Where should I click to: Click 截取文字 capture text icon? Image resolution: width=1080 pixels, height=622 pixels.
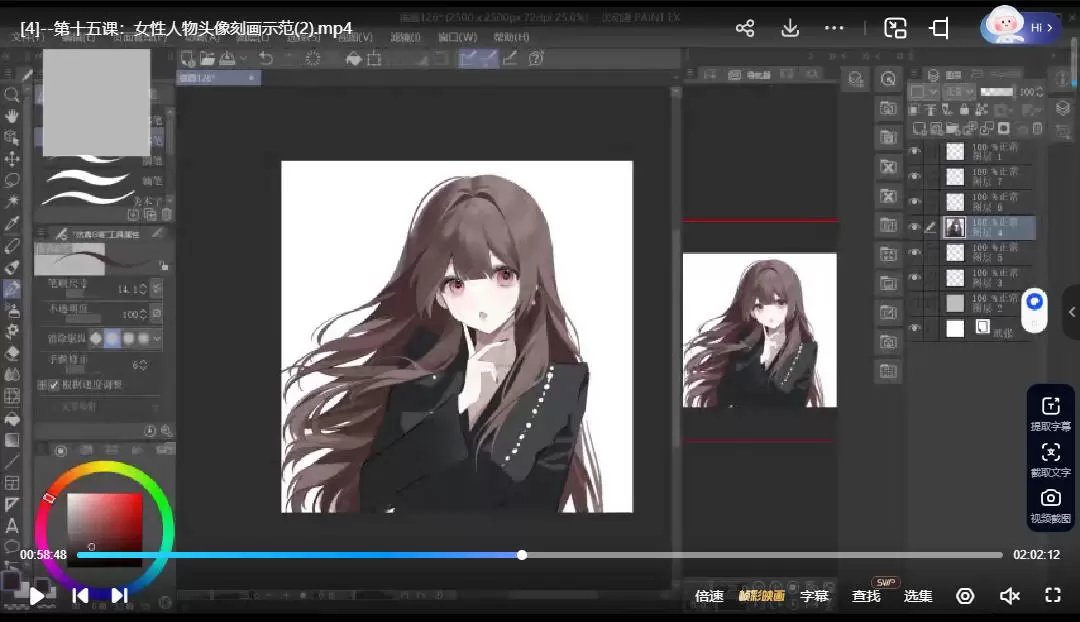point(1050,459)
